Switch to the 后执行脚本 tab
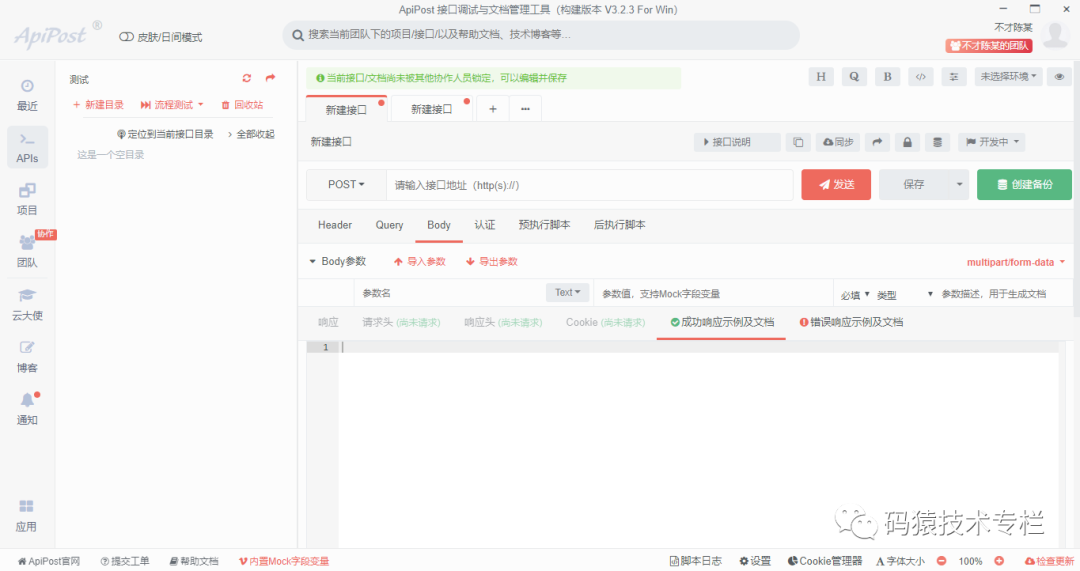Screen dimensions: 1080x571 [x=619, y=225]
